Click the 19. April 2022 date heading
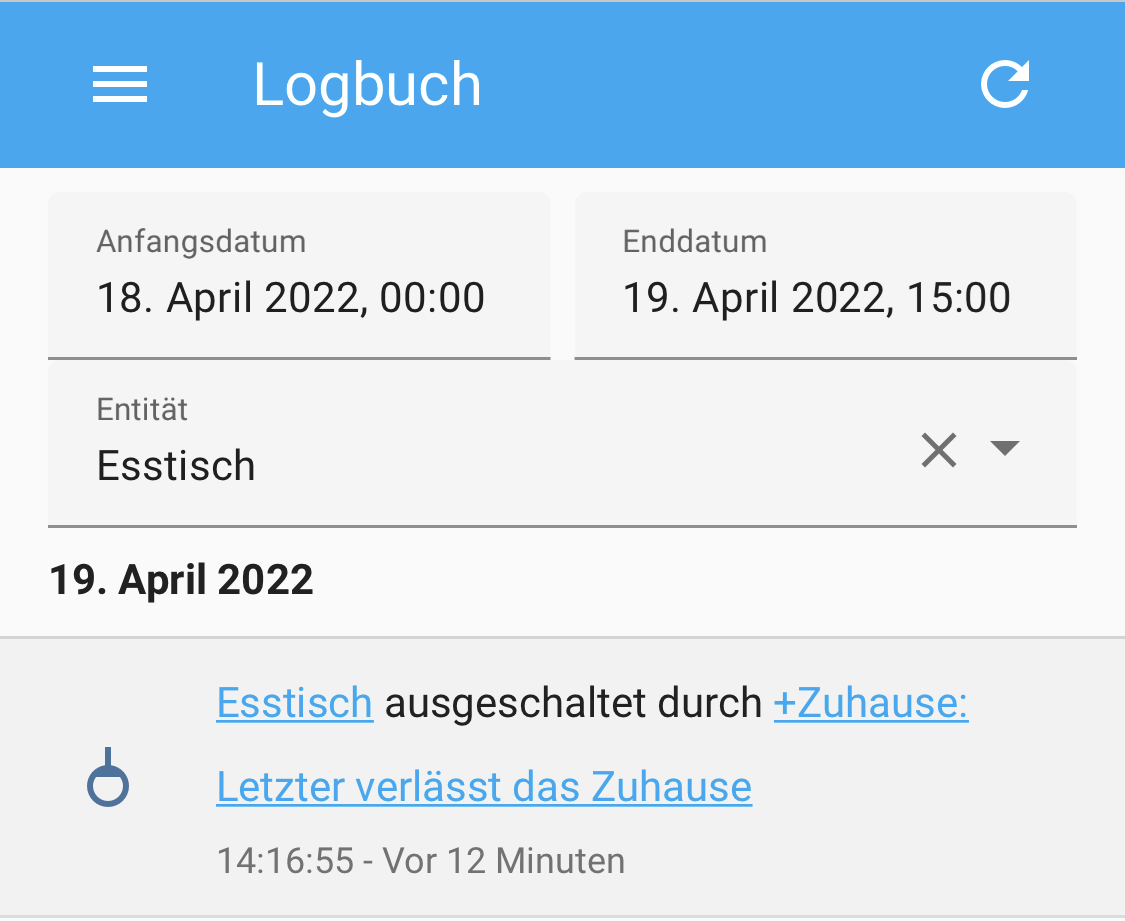Image resolution: width=1125 pixels, height=921 pixels. 181,579
